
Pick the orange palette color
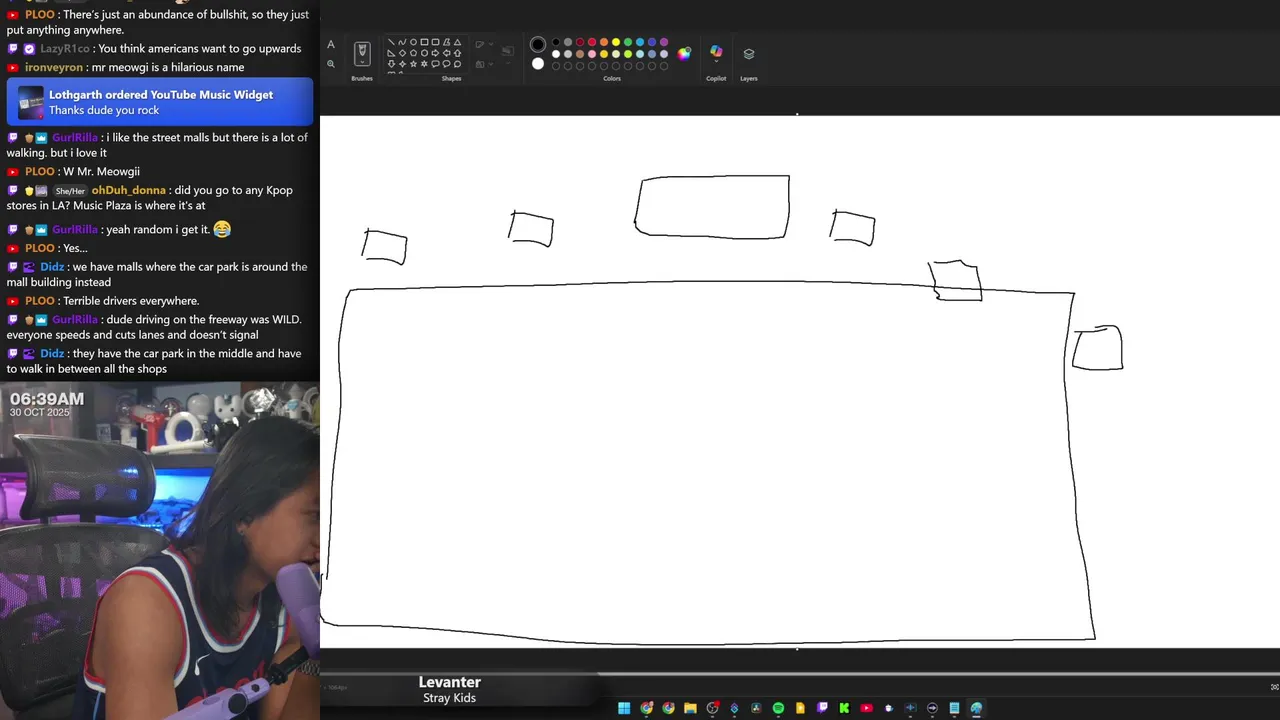(604, 42)
